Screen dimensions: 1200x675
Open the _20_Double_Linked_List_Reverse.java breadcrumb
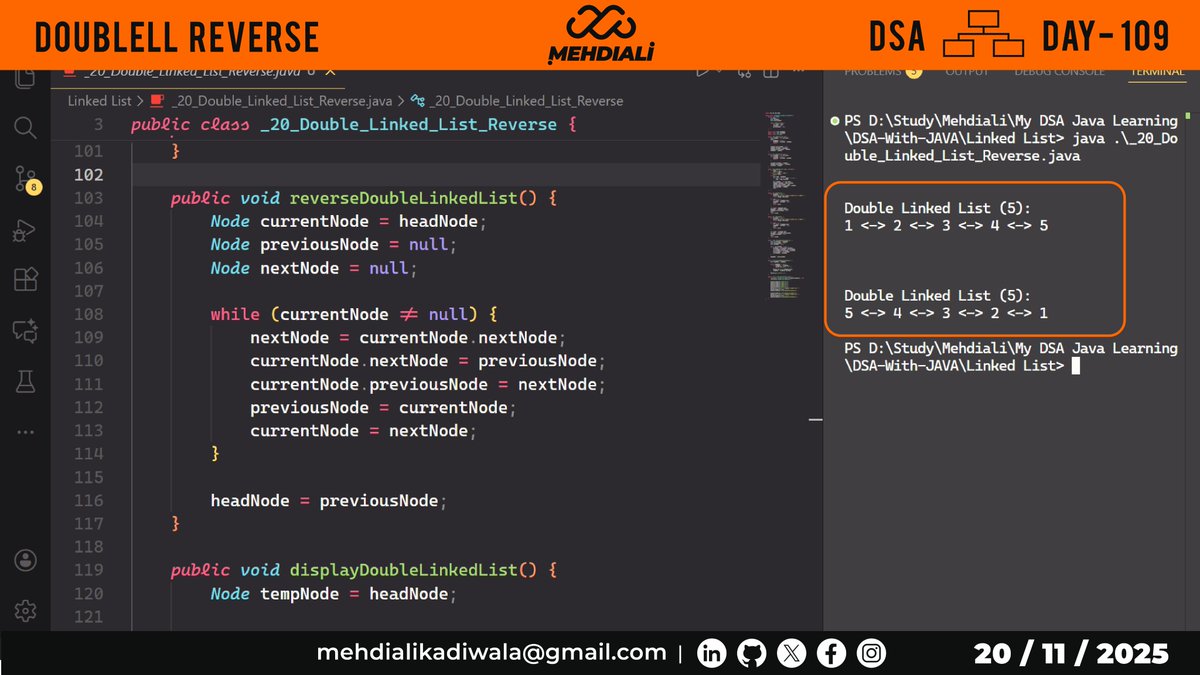(x=282, y=101)
